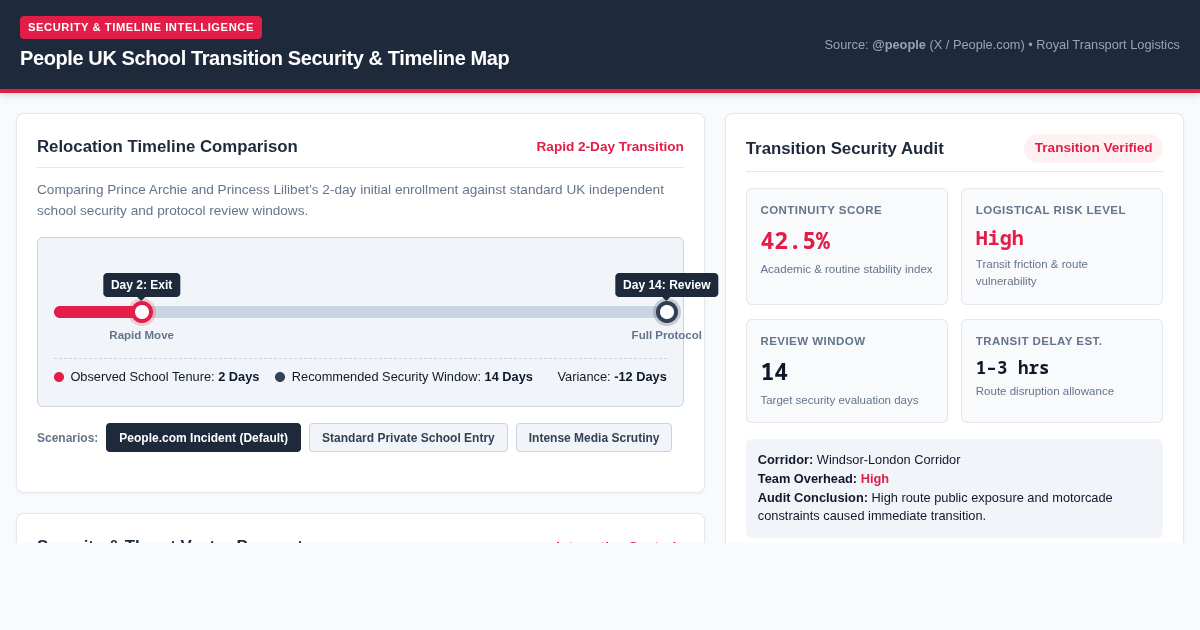Click the Observed School Tenure red legend dot
The height and width of the screenshot is (630, 1200).
click(x=59, y=377)
